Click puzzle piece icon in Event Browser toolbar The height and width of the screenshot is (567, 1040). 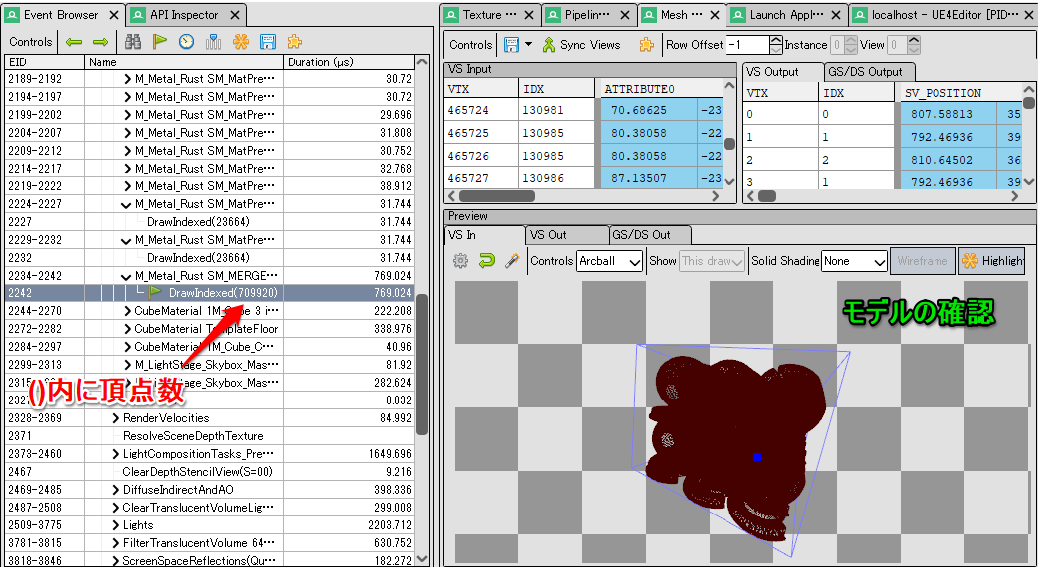coord(294,42)
